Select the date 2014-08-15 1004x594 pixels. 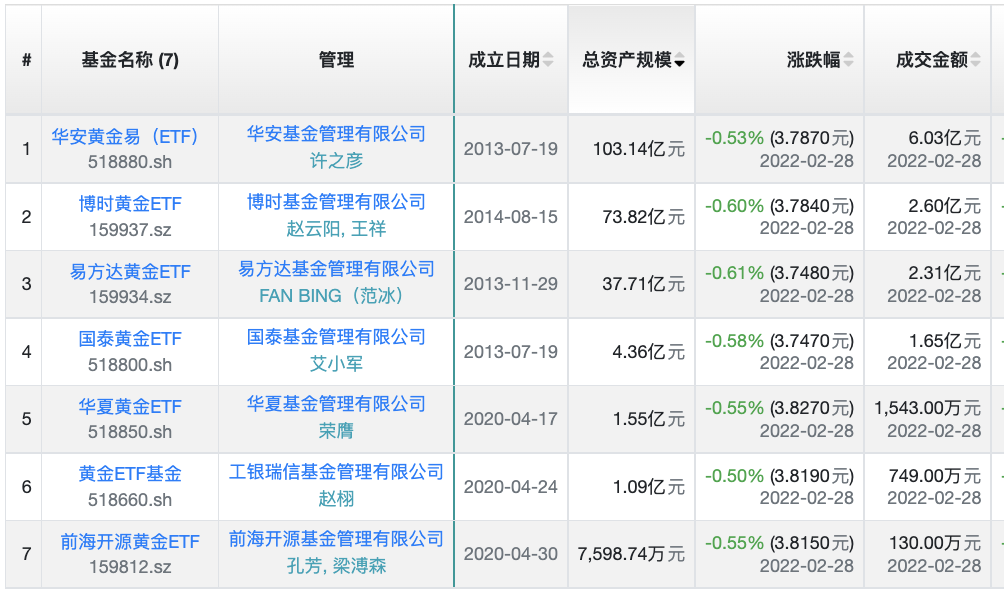pyautogui.click(x=510, y=217)
